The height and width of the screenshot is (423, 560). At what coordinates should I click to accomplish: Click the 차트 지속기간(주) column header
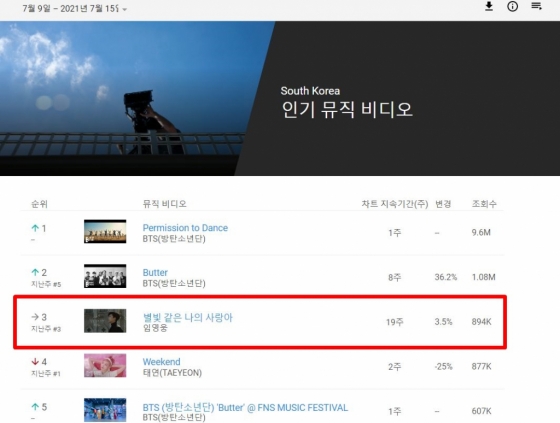point(395,204)
